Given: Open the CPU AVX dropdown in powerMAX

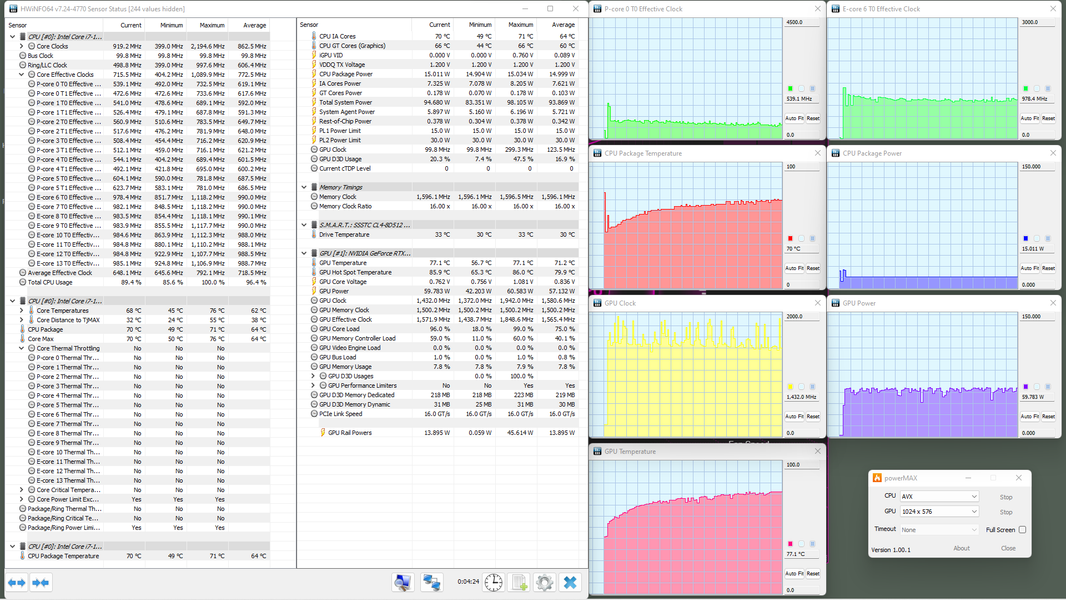Looking at the screenshot, I should click(x=939, y=496).
